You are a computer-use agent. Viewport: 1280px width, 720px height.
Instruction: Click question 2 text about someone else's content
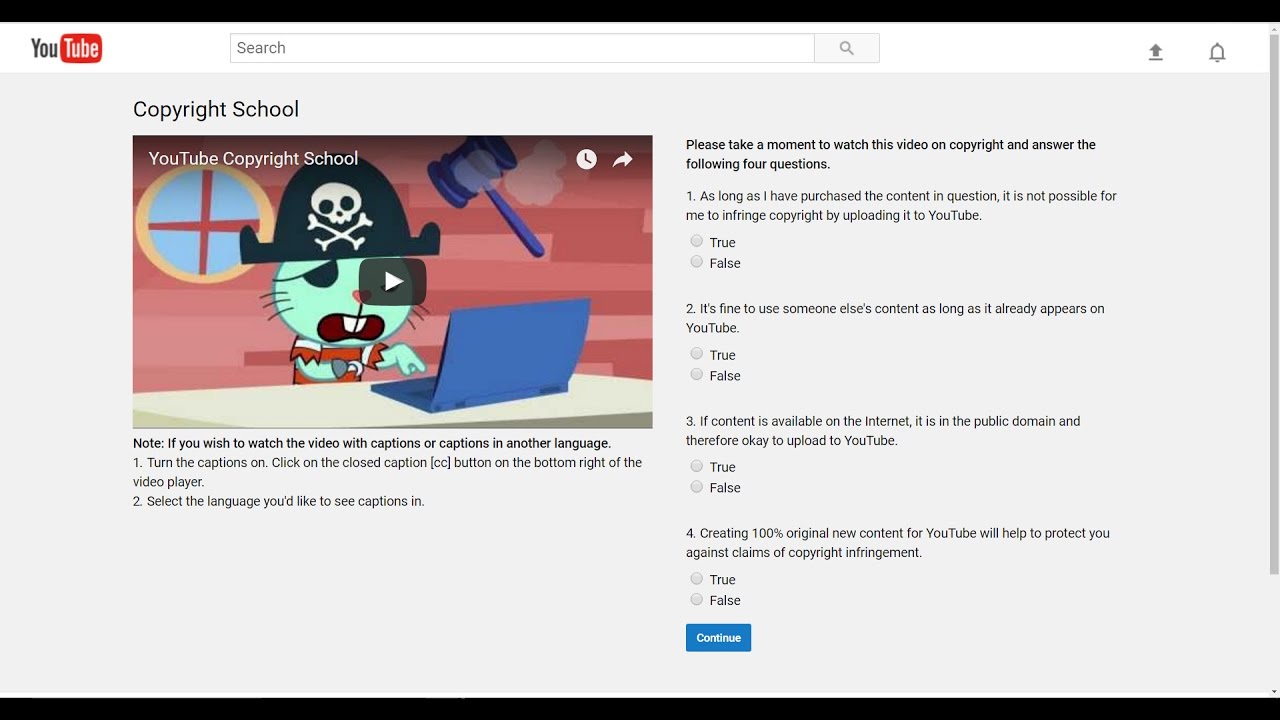point(895,318)
